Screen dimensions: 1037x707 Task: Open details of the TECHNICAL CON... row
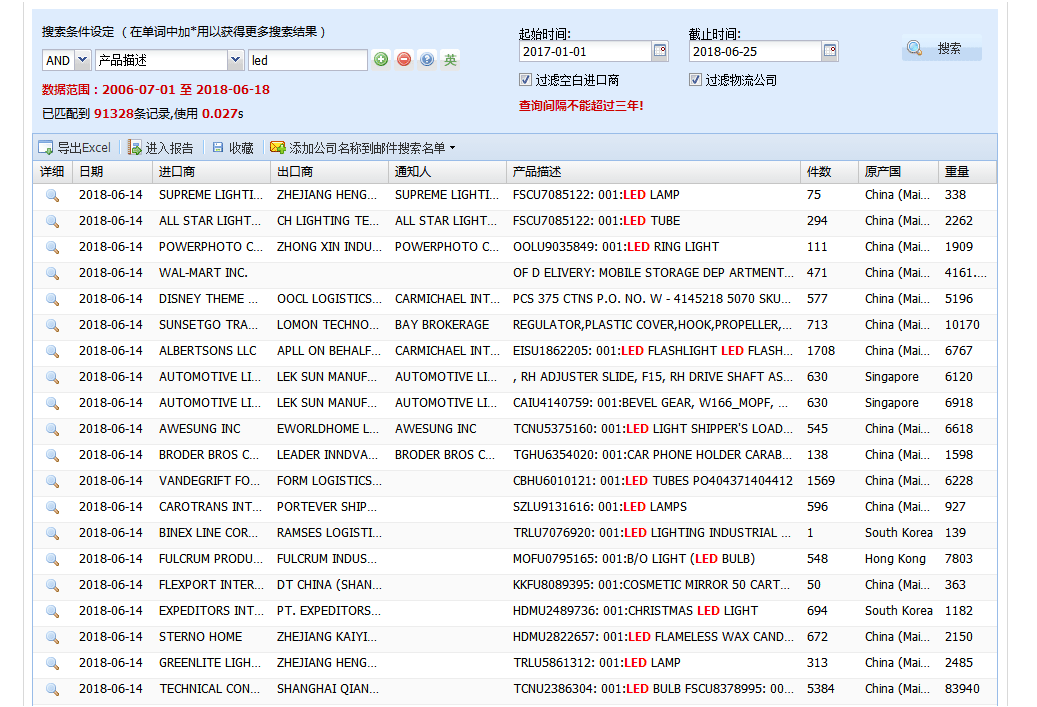tap(52, 689)
